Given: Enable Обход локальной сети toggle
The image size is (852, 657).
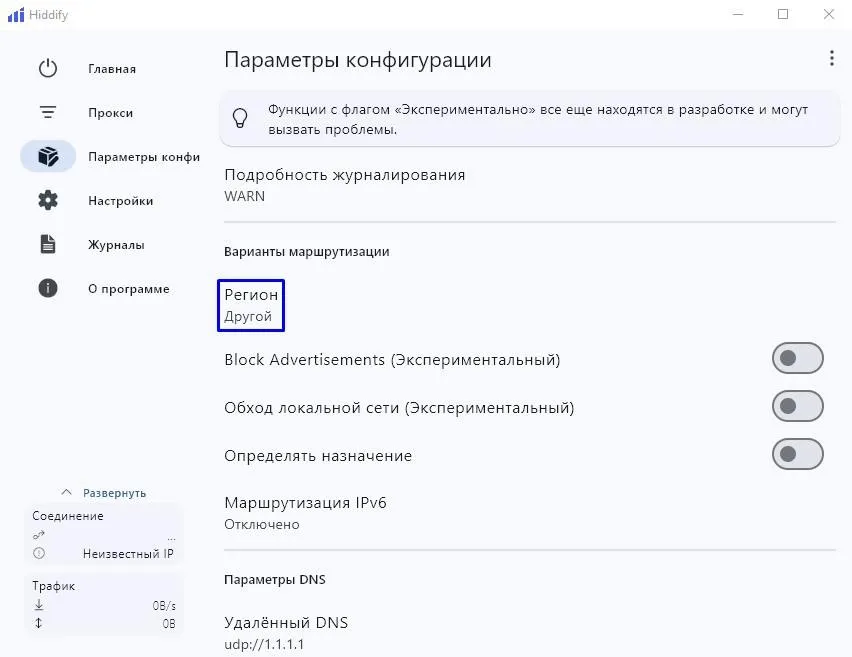Looking at the screenshot, I should 797,406.
